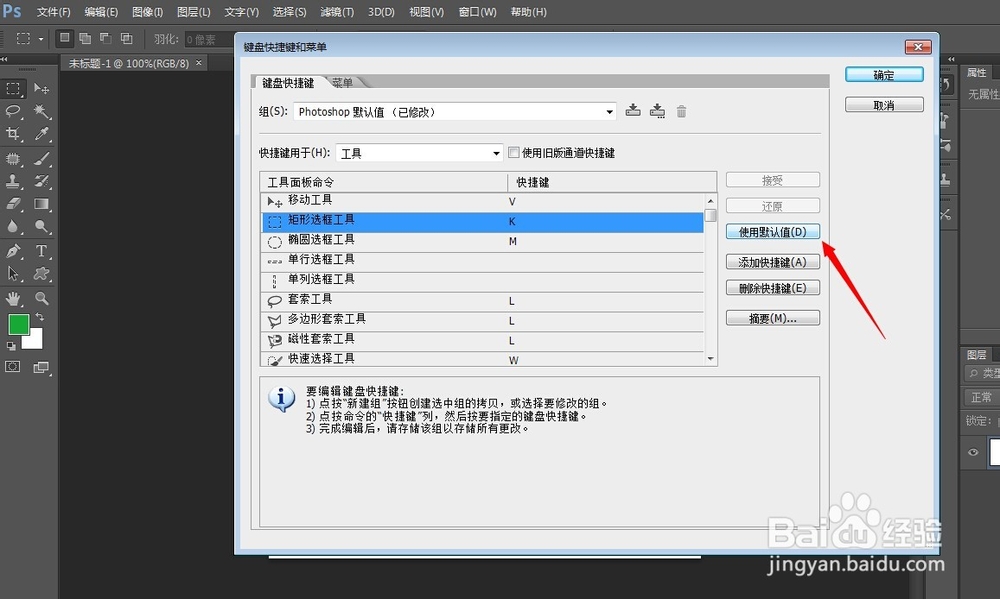Activate the Zoom tool in the toolbar
Screen dimensions: 1000x599
pos(43,296)
